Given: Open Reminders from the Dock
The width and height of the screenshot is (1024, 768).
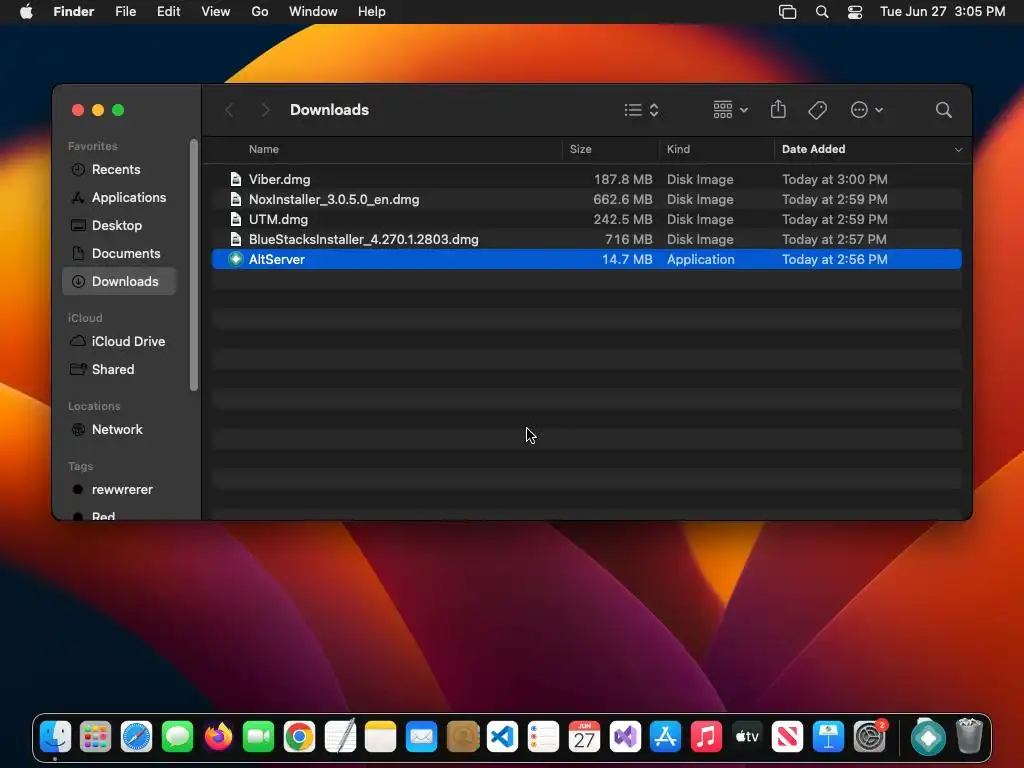Looking at the screenshot, I should pos(544,737).
